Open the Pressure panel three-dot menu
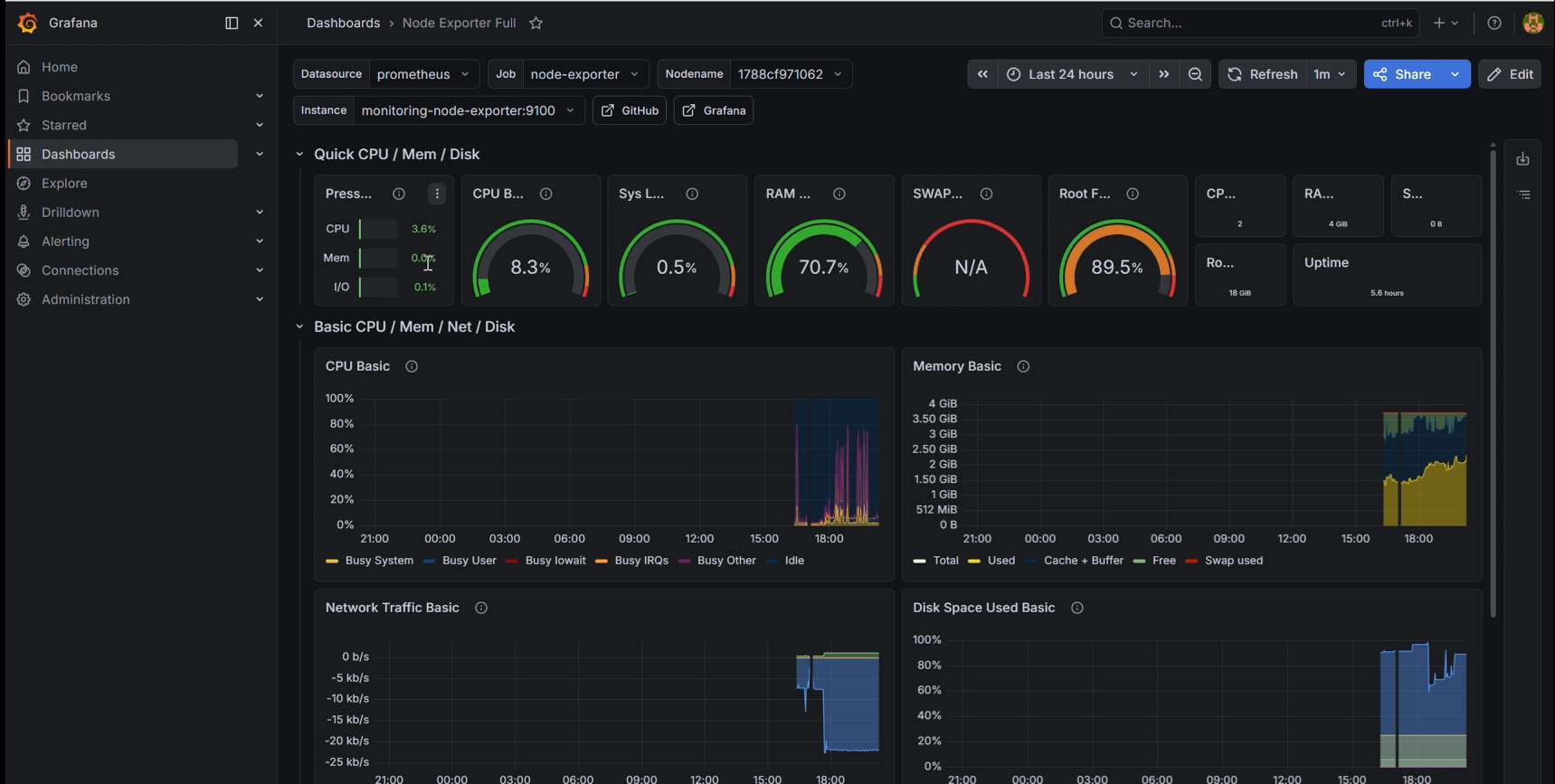 click(437, 194)
